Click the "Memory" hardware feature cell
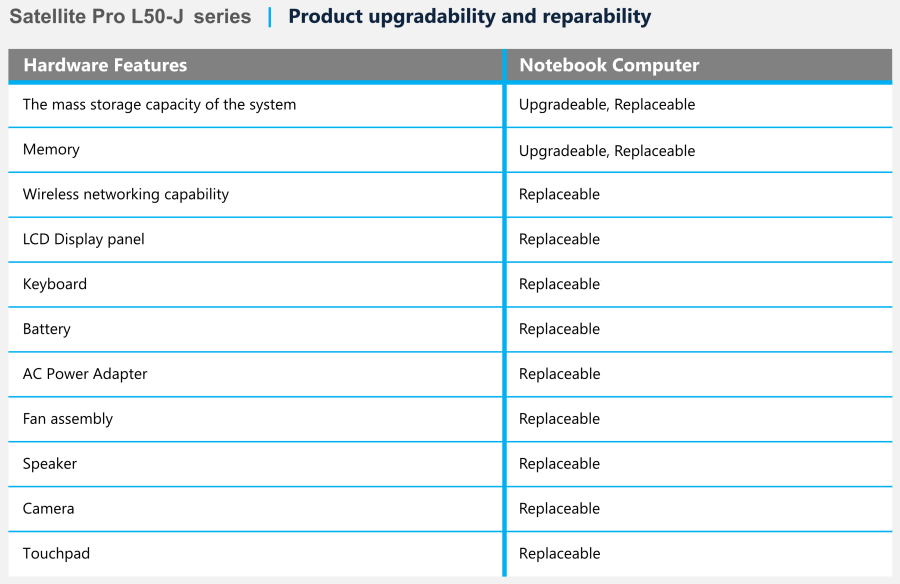This screenshot has width=900, height=584. pos(51,150)
